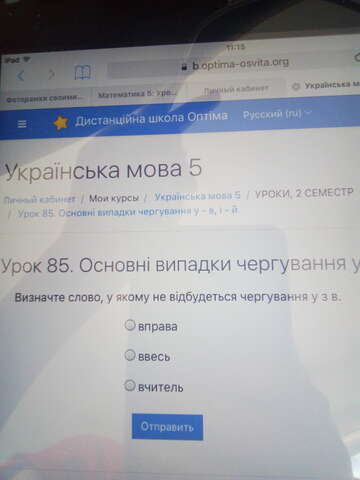Click Дистанційна школа Оптіма header title
360x480 pixels.
point(151,118)
